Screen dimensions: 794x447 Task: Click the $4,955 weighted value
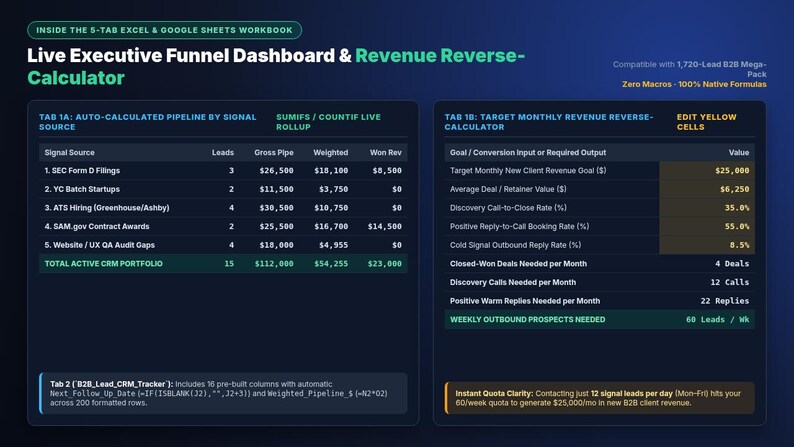pyautogui.click(x=334, y=245)
